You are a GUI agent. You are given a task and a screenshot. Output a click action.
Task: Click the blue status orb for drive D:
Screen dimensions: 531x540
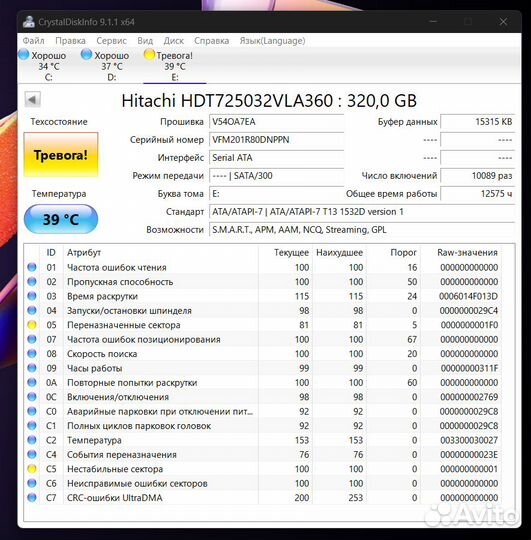click(x=86, y=54)
